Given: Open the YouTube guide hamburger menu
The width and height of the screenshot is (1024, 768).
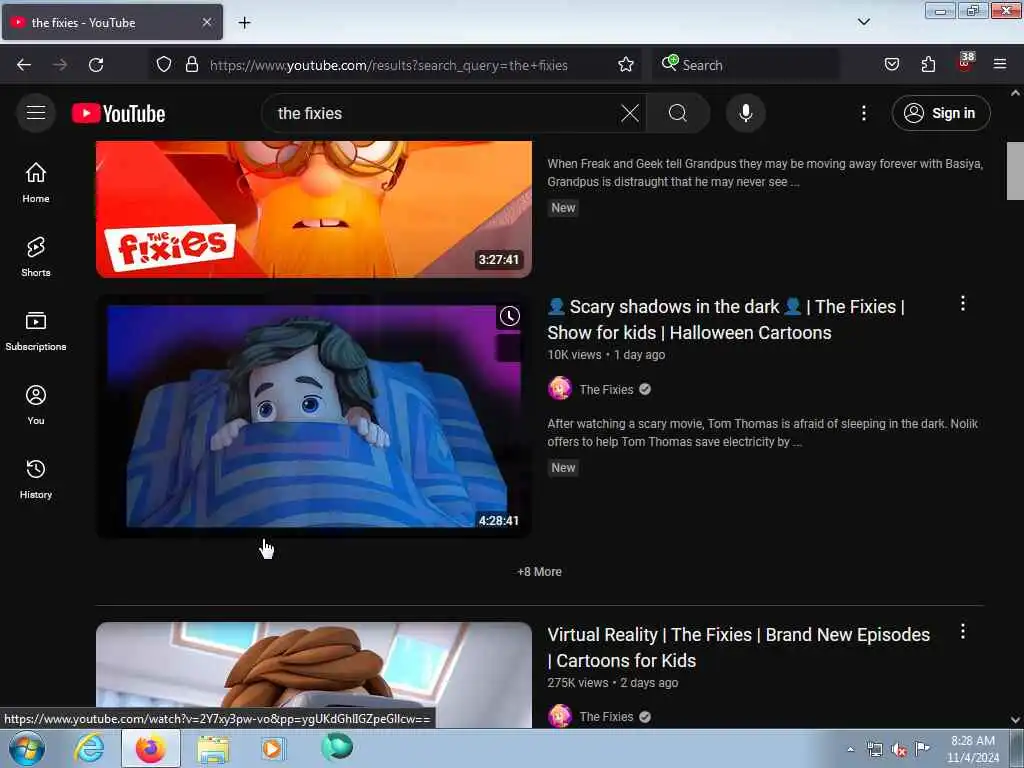Looking at the screenshot, I should point(36,113).
